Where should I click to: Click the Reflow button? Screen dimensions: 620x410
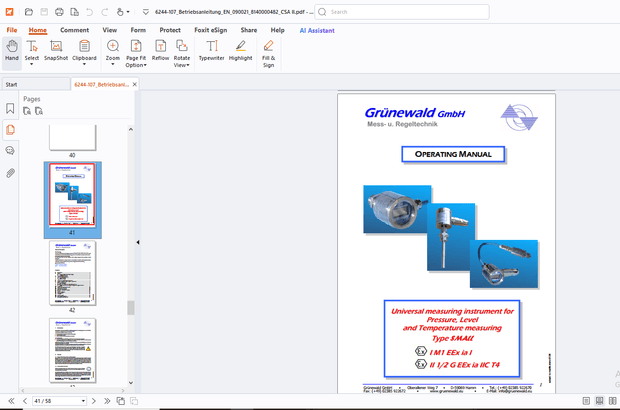(x=161, y=51)
